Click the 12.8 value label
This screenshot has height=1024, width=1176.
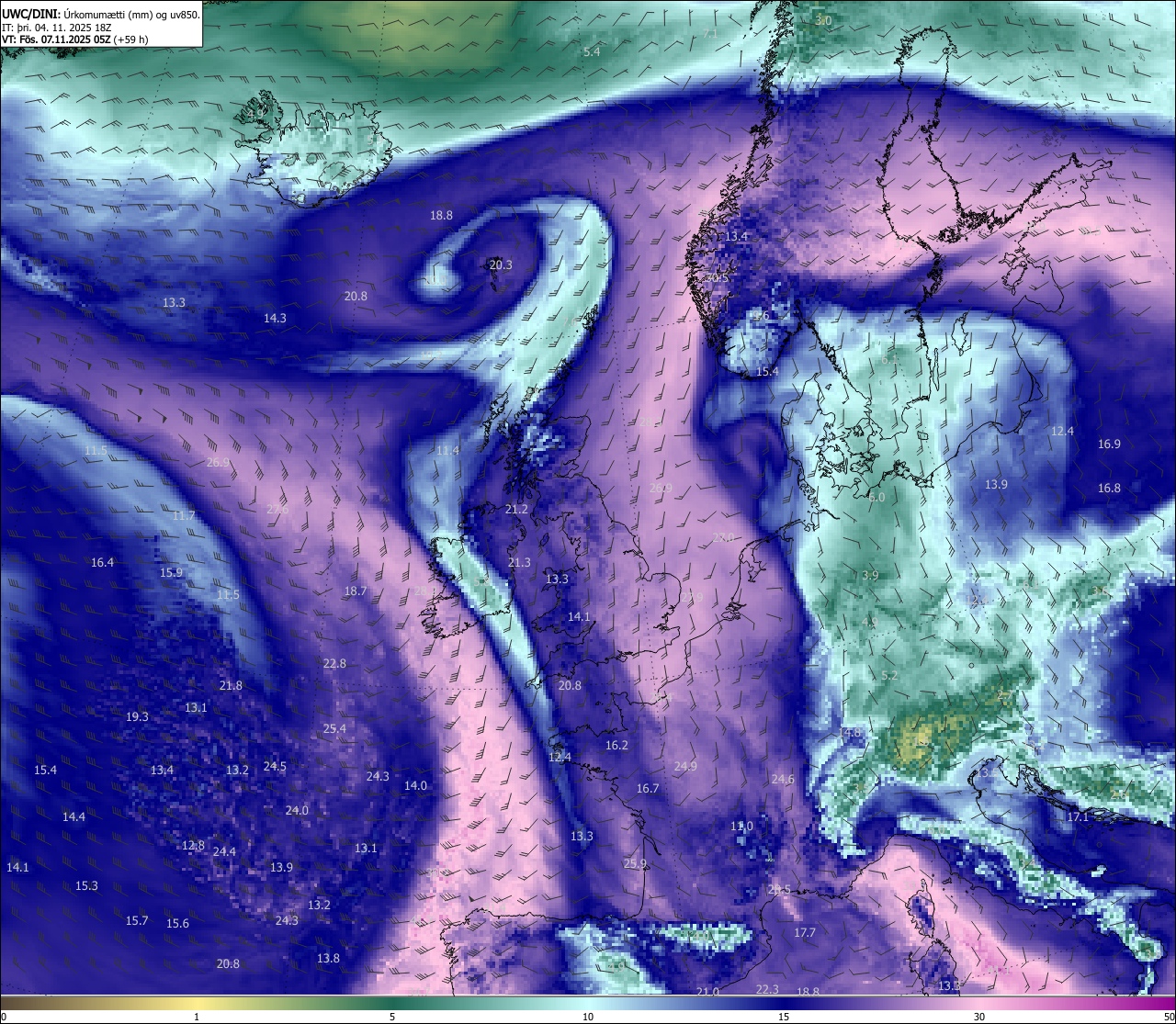click(x=193, y=845)
